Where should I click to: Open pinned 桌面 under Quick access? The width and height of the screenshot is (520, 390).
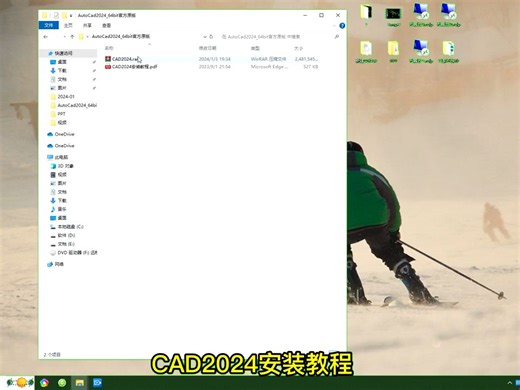62,62
